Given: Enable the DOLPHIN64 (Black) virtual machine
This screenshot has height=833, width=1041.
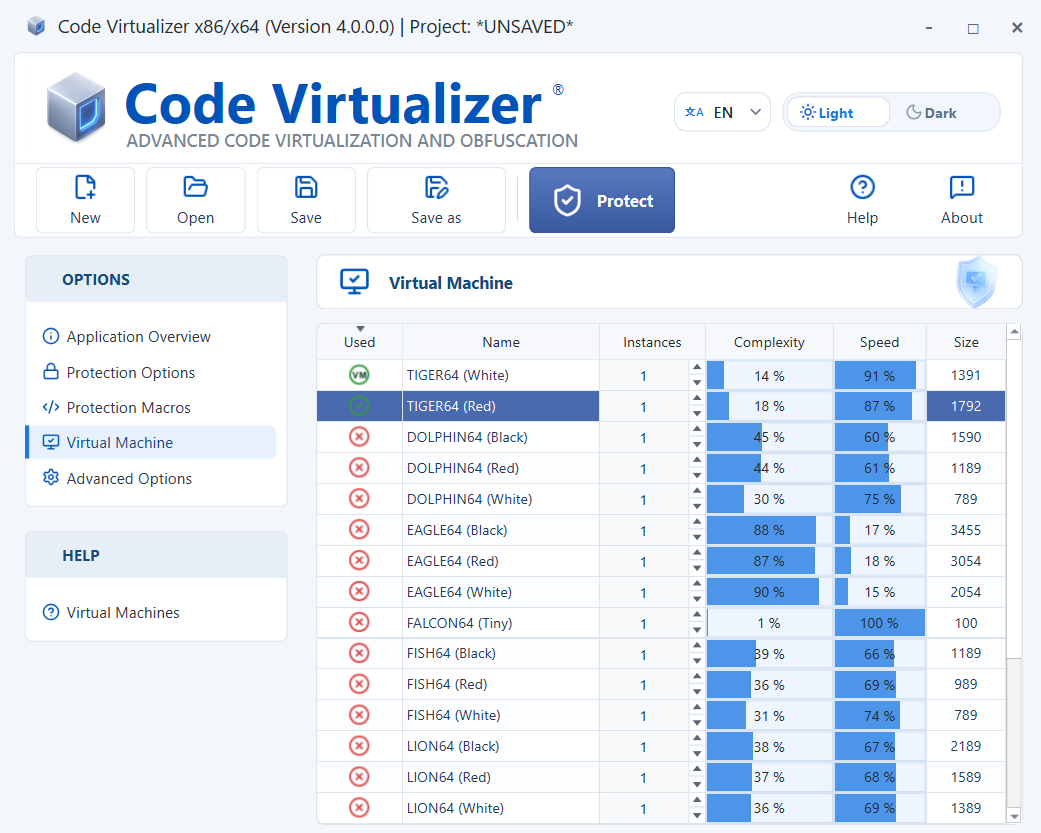Looking at the screenshot, I should pyautogui.click(x=359, y=437).
